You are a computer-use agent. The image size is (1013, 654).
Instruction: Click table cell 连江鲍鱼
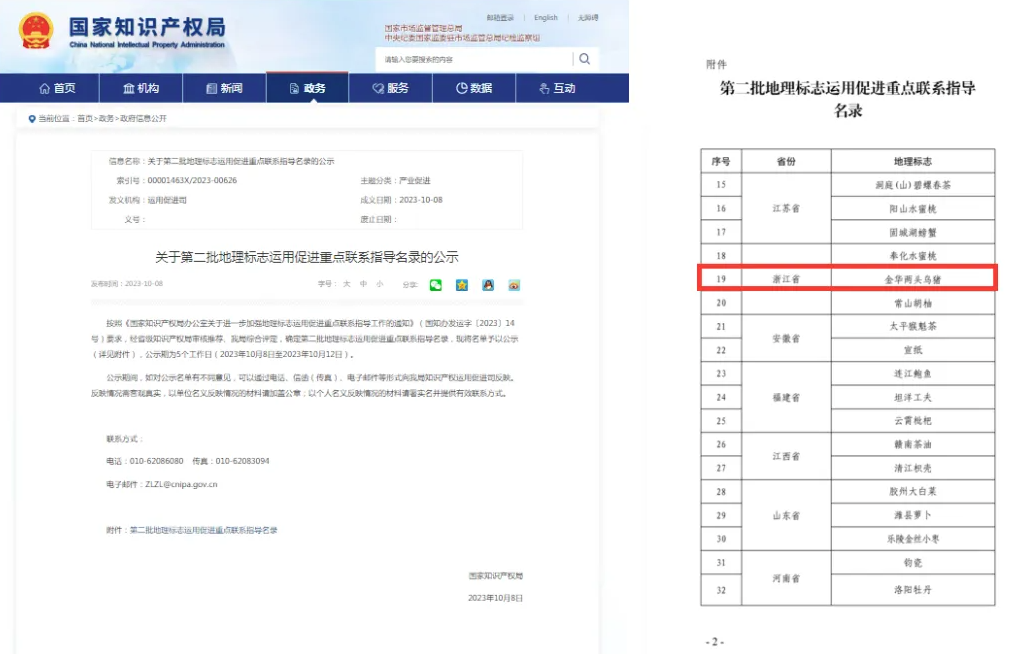tap(913, 374)
